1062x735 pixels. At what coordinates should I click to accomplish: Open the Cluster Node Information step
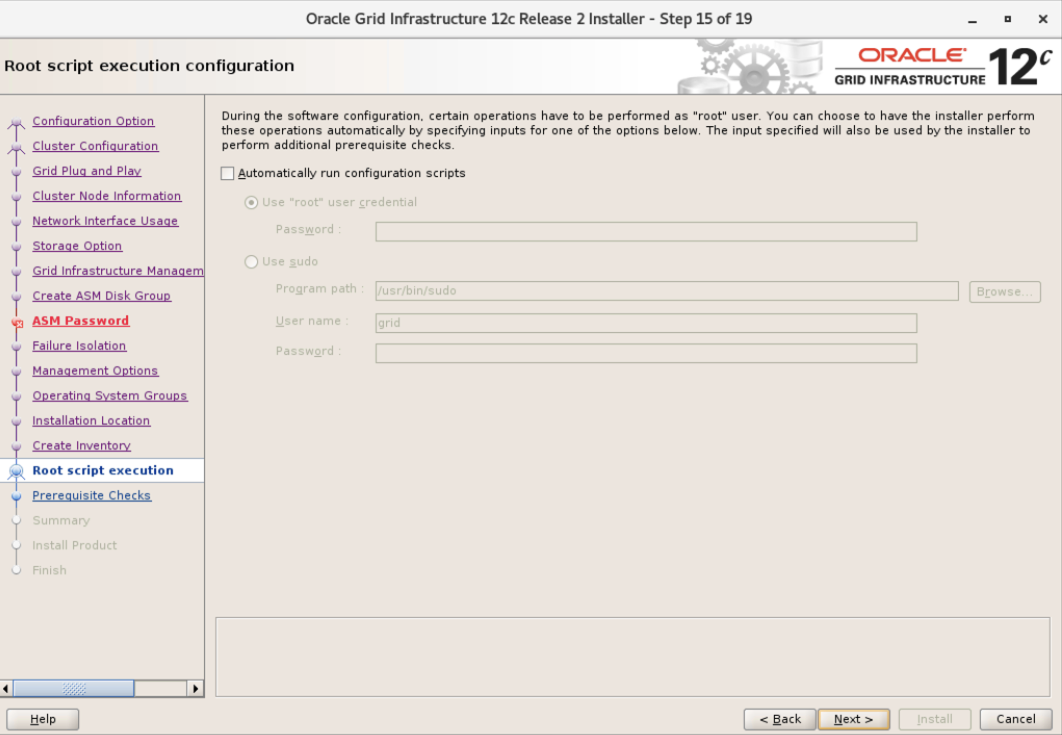tap(107, 196)
